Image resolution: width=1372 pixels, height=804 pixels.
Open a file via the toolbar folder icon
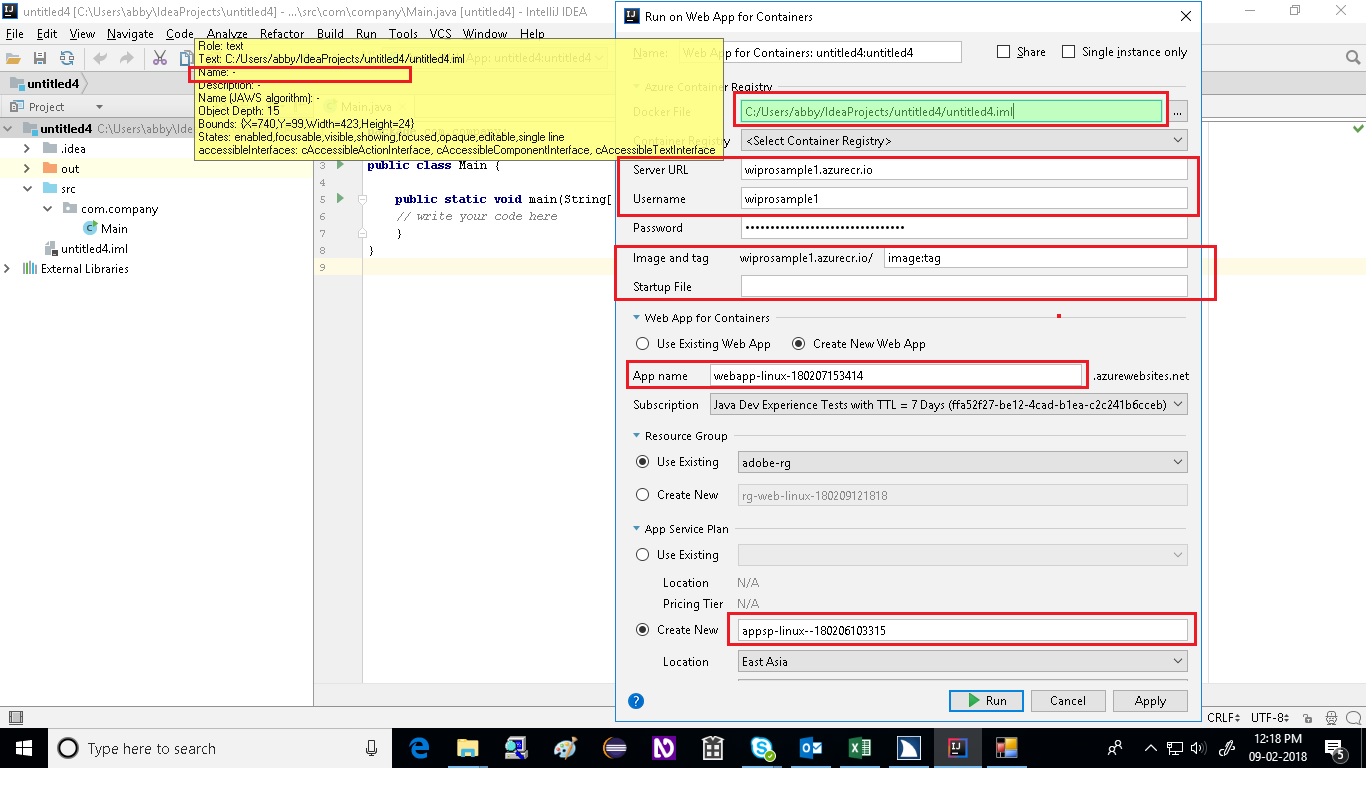coord(13,58)
